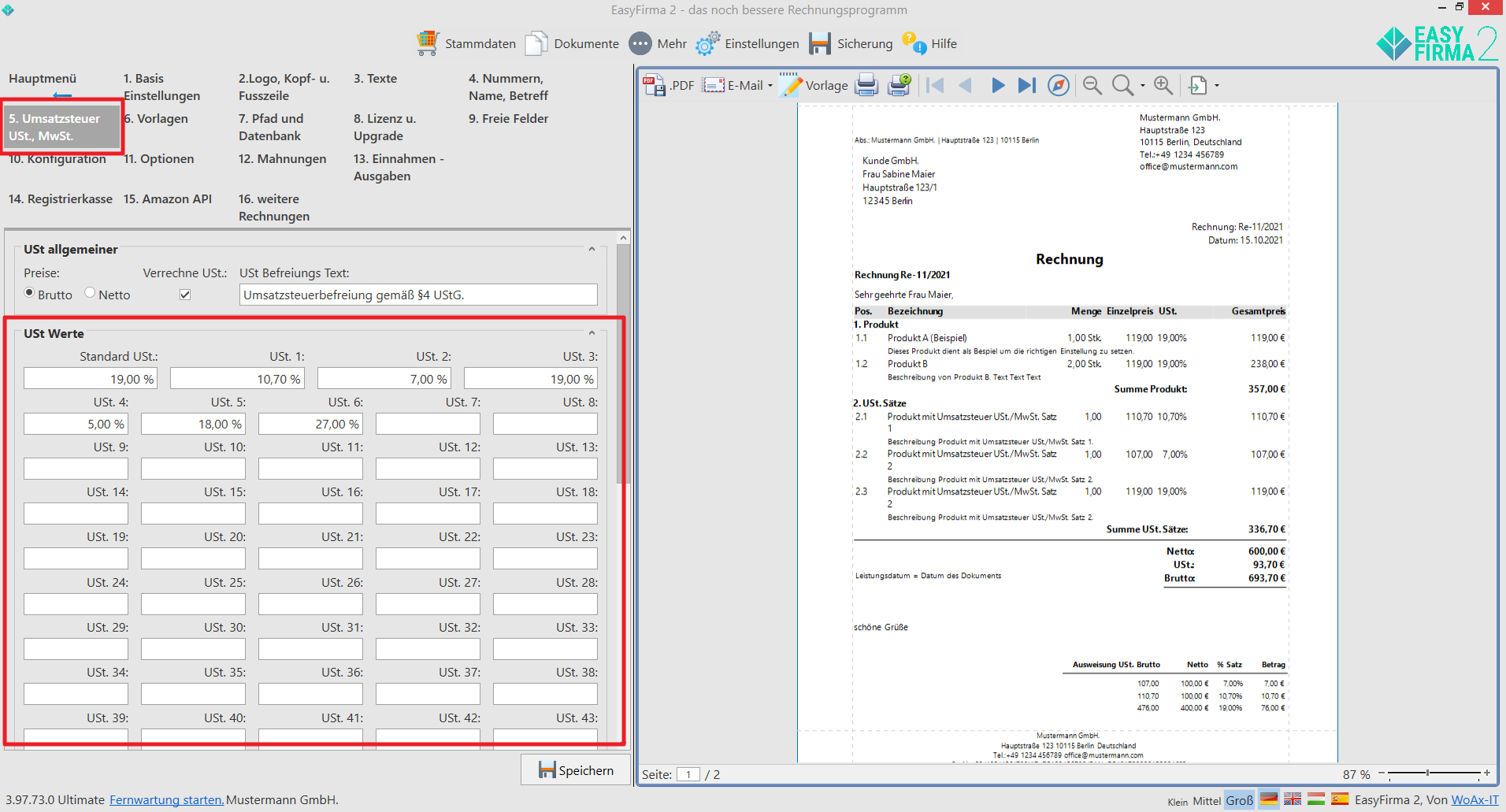Open Sicherung backup
Screen dimensions: 1506x812
click(851, 43)
